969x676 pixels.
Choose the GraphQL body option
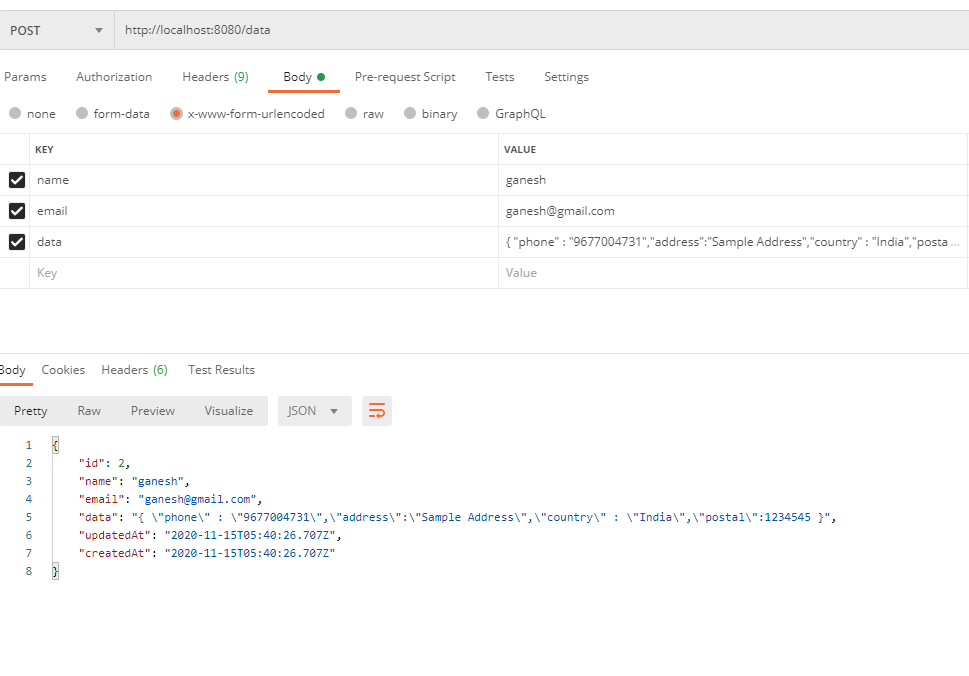tap(510, 114)
